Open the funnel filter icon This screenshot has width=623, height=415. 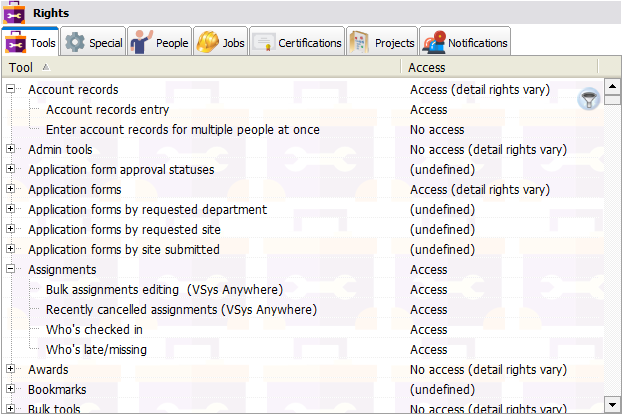(x=589, y=98)
